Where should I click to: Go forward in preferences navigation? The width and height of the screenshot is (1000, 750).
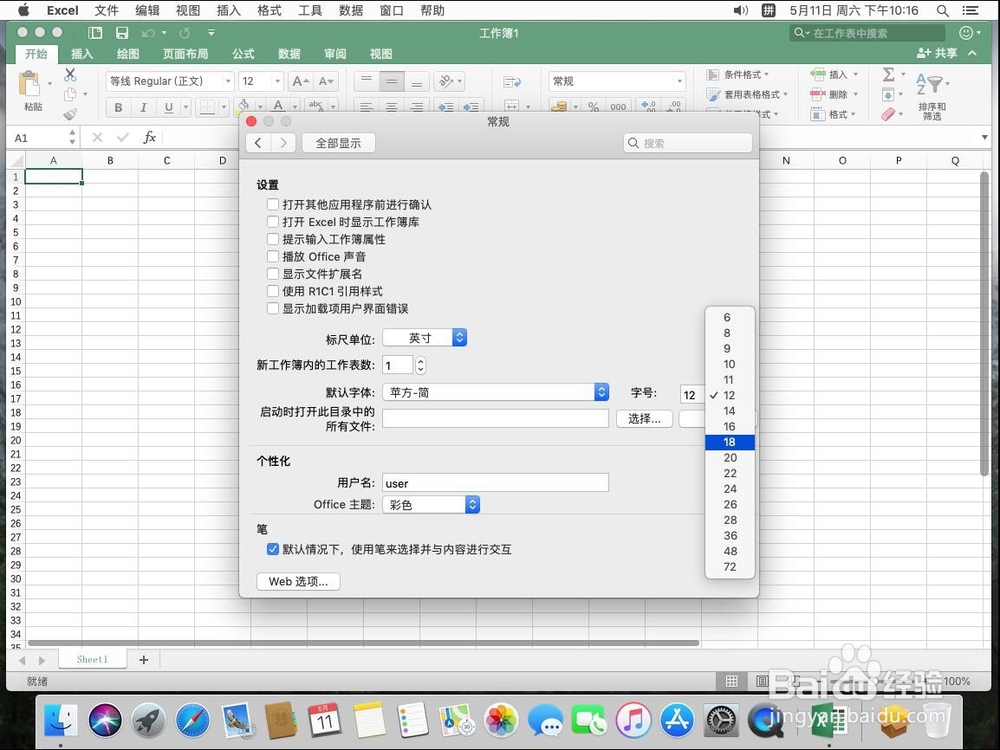pos(283,143)
